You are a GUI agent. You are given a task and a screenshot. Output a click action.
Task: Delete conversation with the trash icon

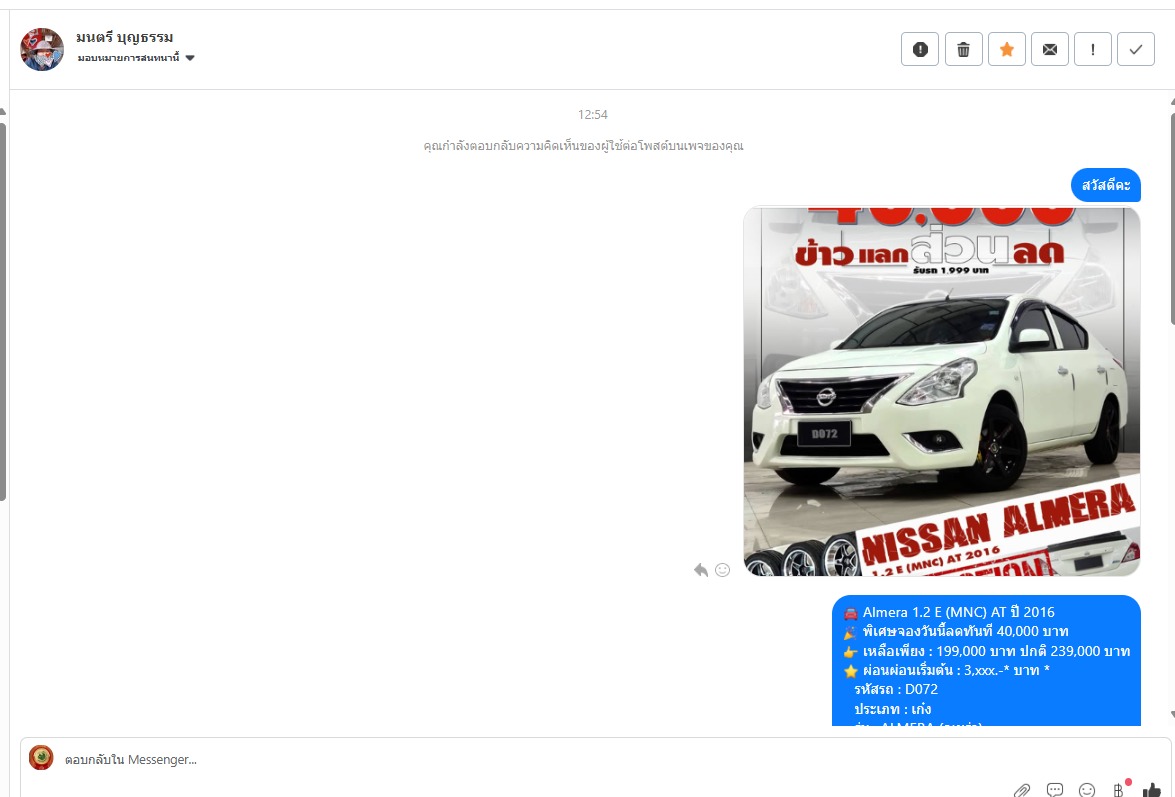pyautogui.click(x=964, y=49)
